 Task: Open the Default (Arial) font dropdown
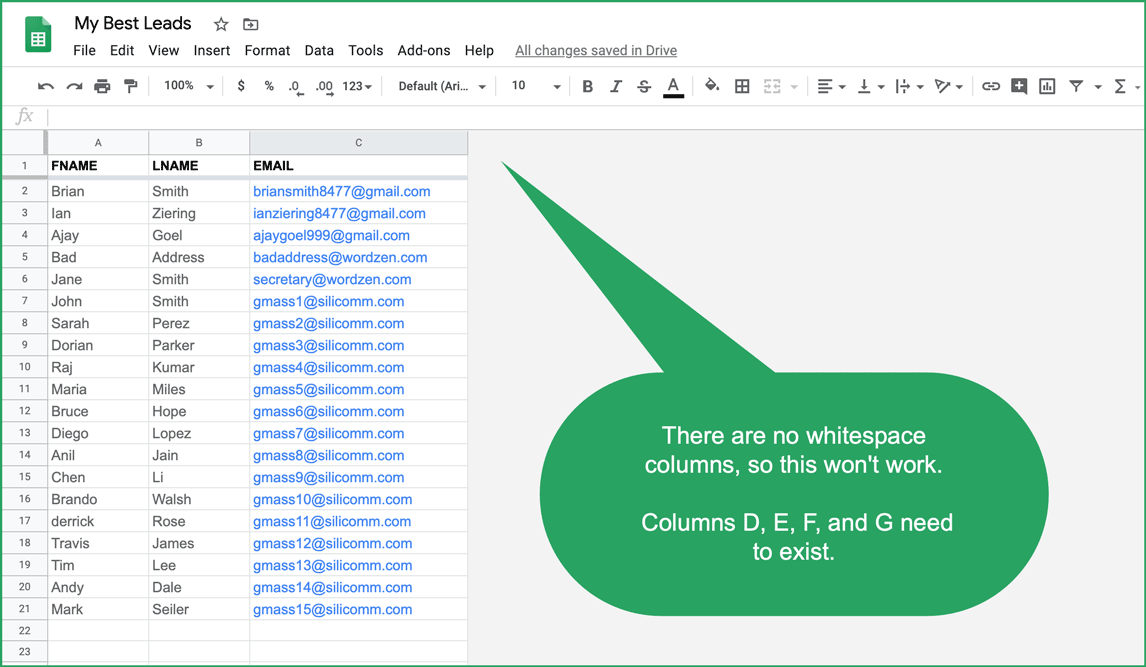pos(441,87)
